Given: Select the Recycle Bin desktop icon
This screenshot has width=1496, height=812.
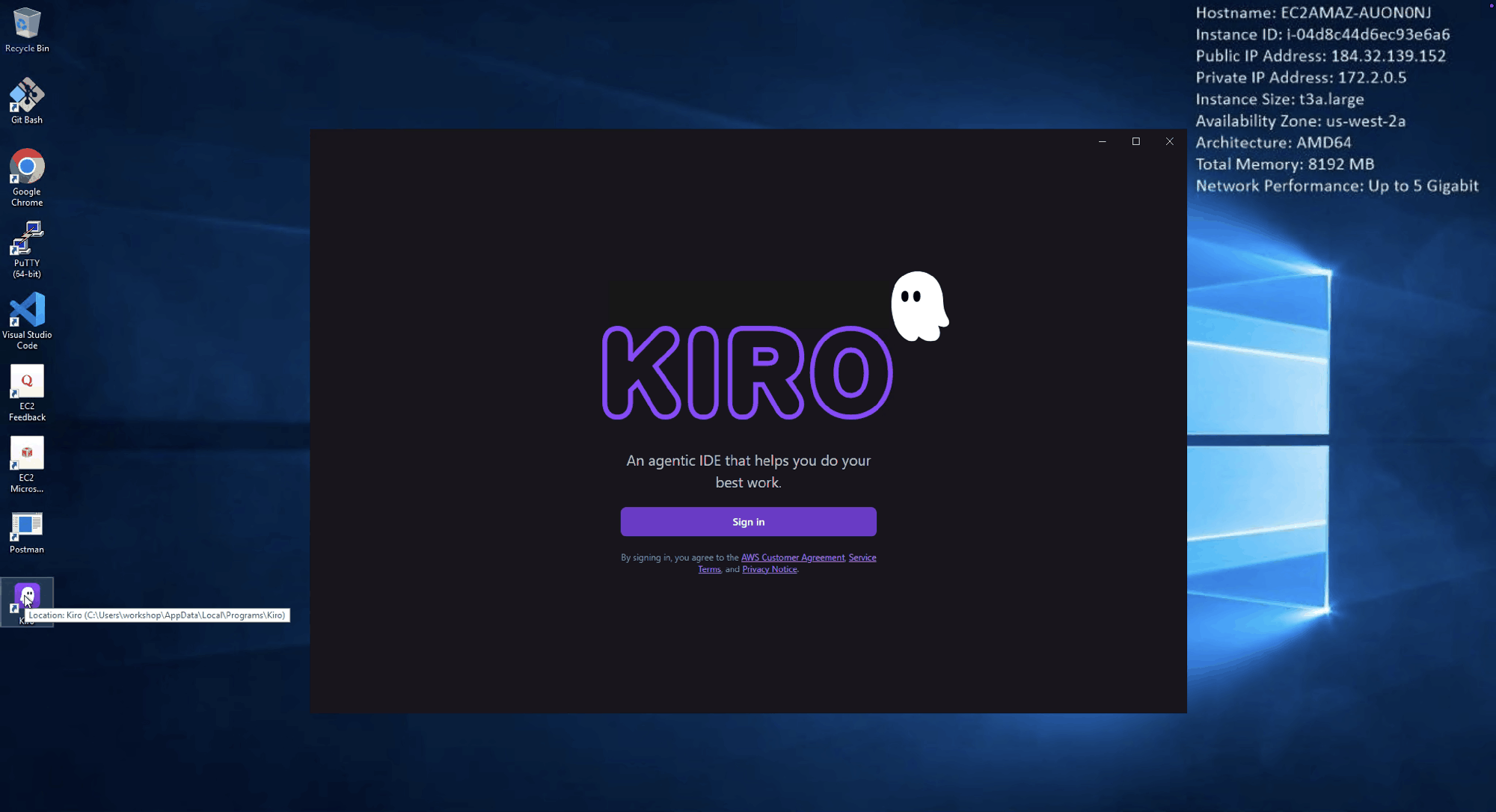Looking at the screenshot, I should pos(27,30).
